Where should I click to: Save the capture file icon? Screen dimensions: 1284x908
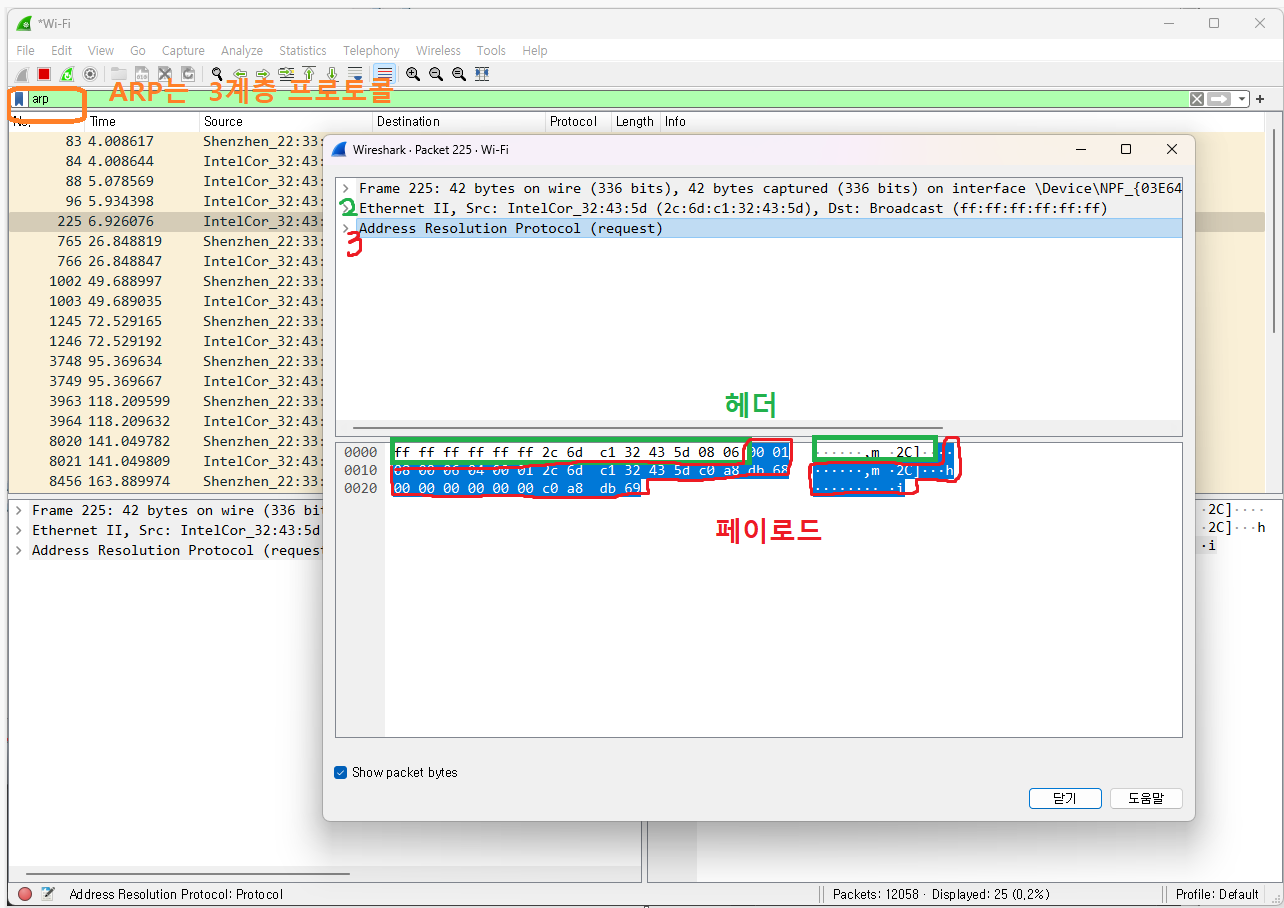(142, 74)
